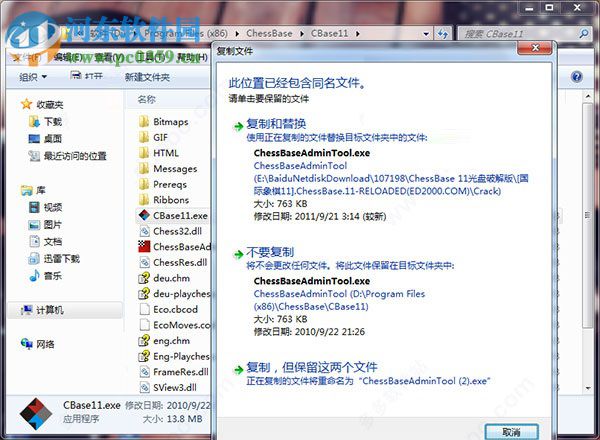Screen dimensions: 600x440
Task: Click the 取消 (Cancel) button in dialog
Action: click(511, 432)
